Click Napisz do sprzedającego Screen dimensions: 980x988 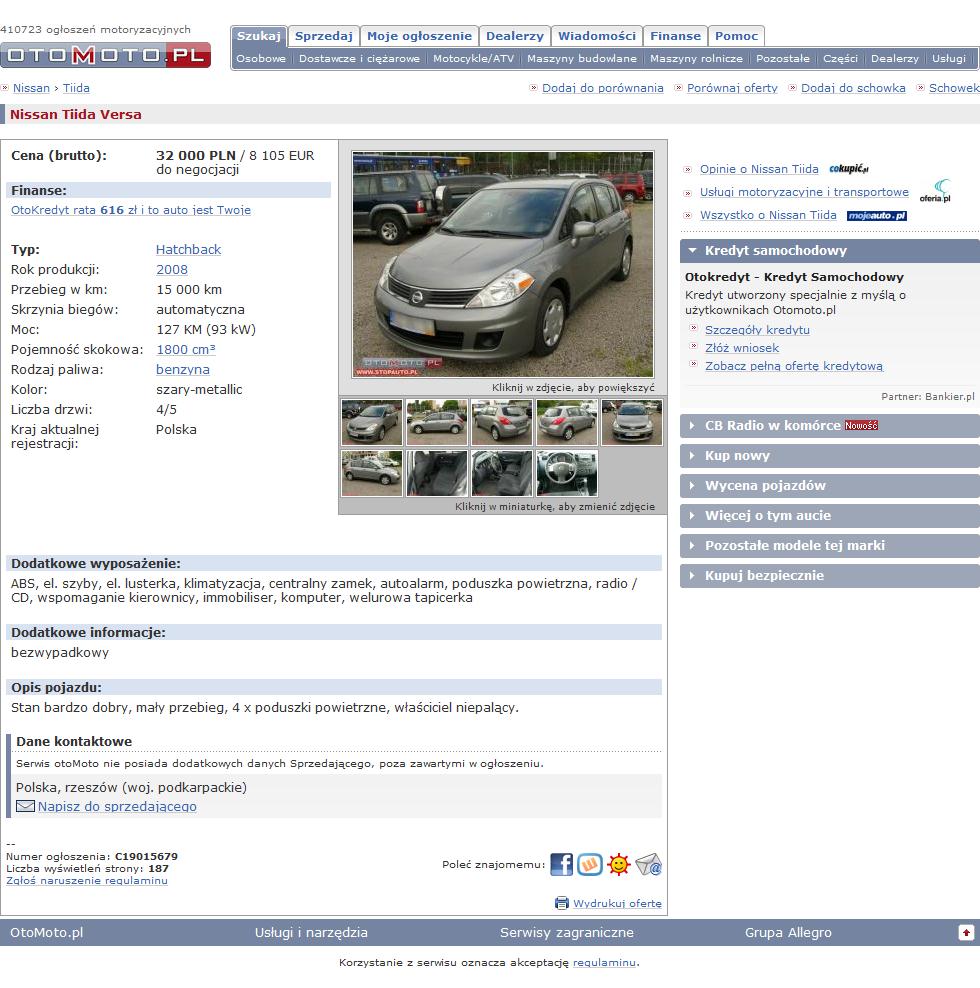[x=117, y=807]
